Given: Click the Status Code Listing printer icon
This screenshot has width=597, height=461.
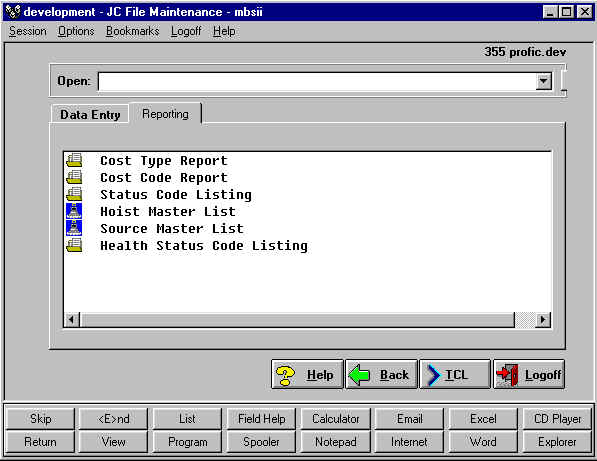Looking at the screenshot, I should tap(74, 194).
